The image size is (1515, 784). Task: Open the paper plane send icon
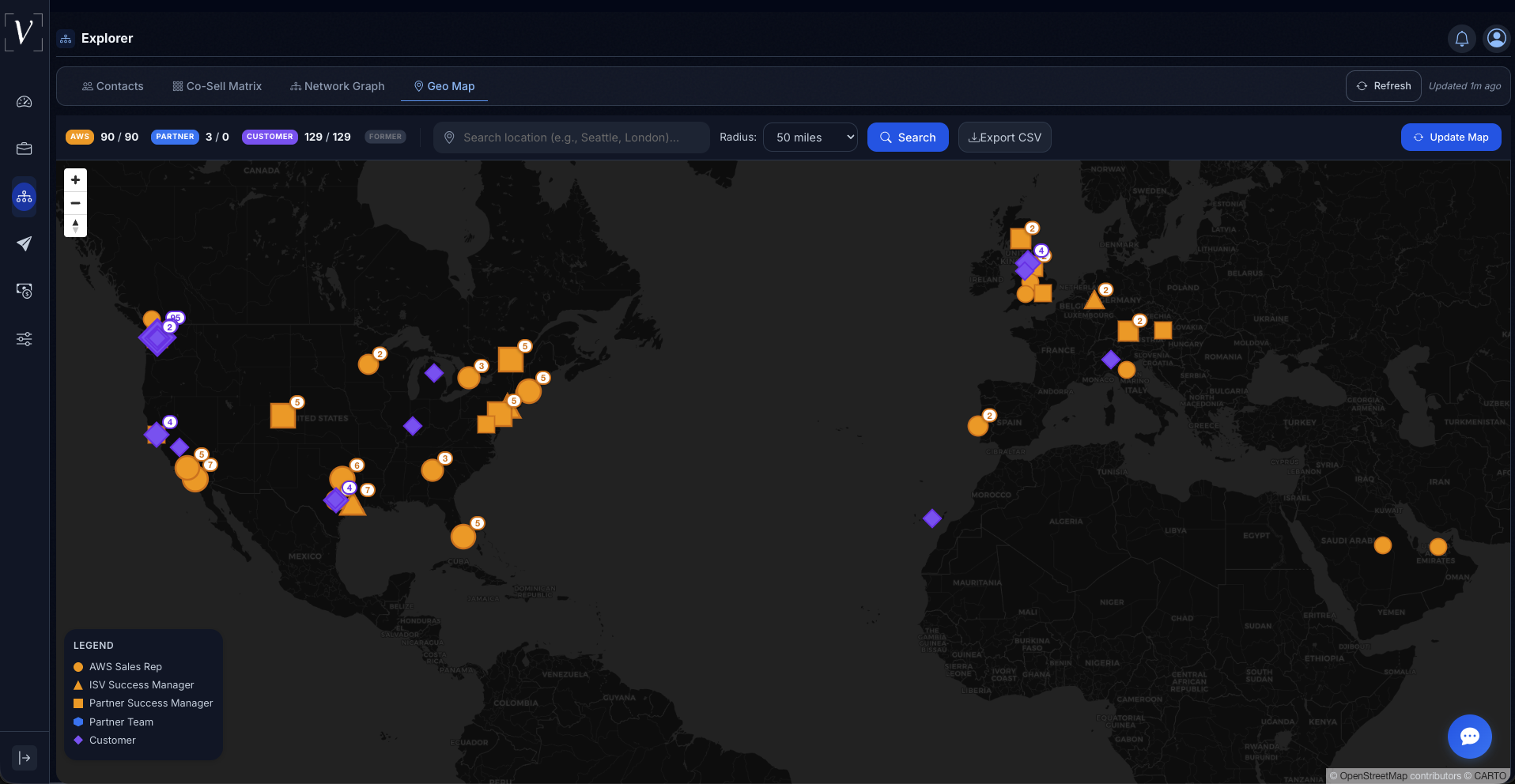[x=25, y=243]
